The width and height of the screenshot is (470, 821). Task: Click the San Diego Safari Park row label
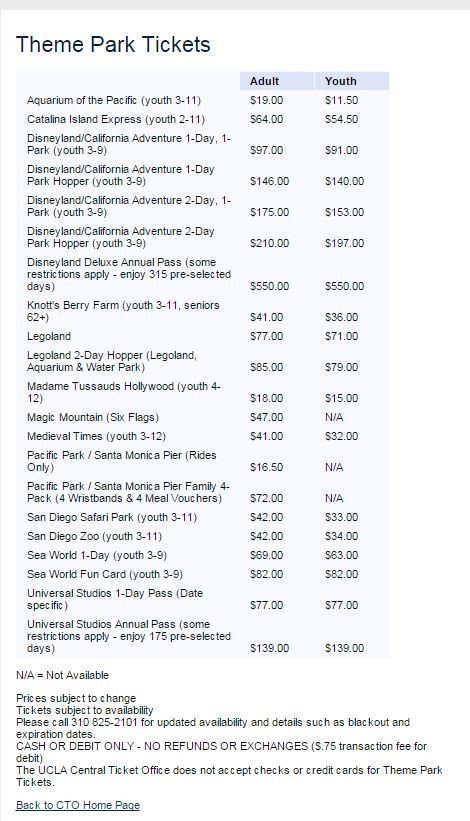pyautogui.click(x=112, y=517)
